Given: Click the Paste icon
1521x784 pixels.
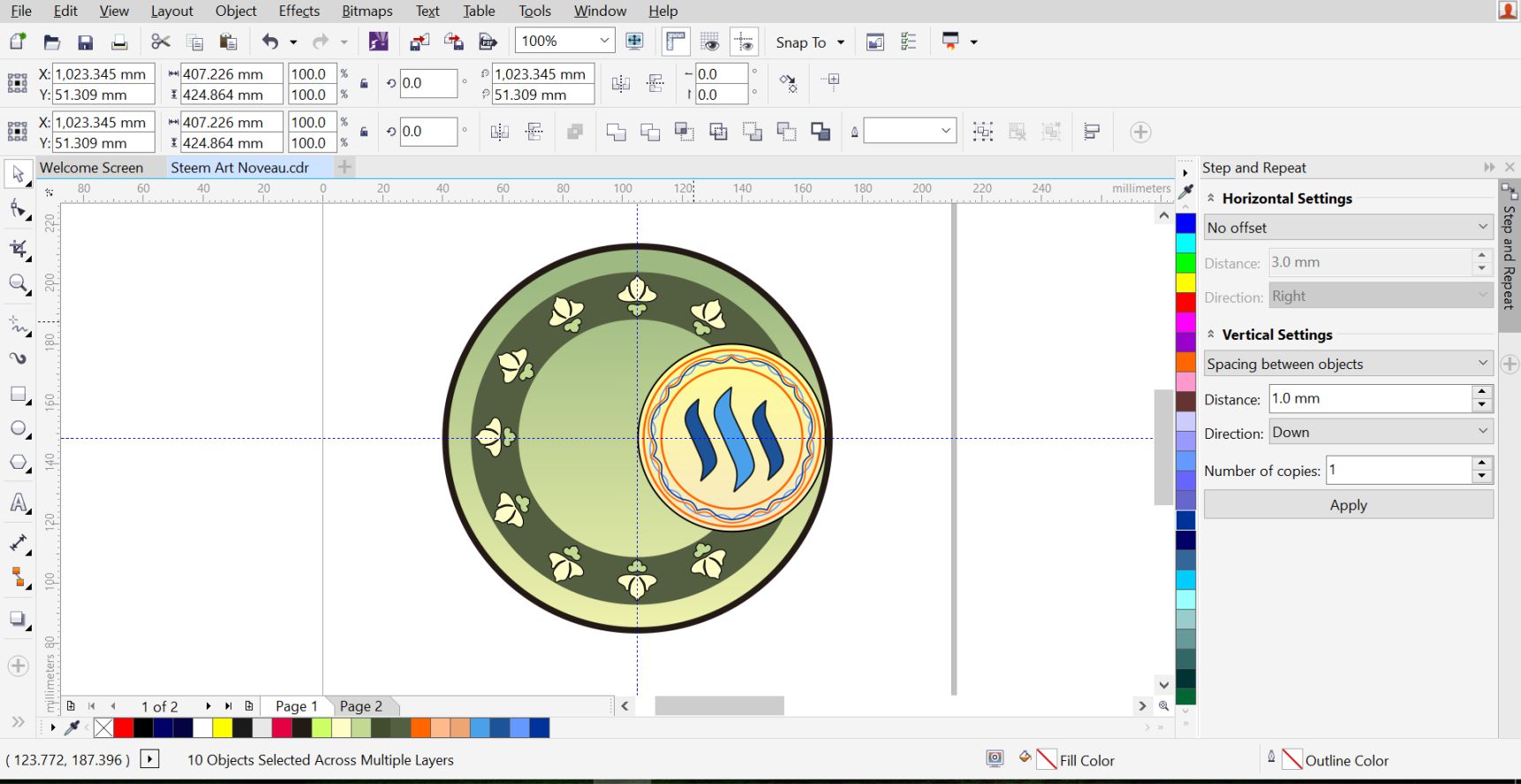Looking at the screenshot, I should point(228,41).
